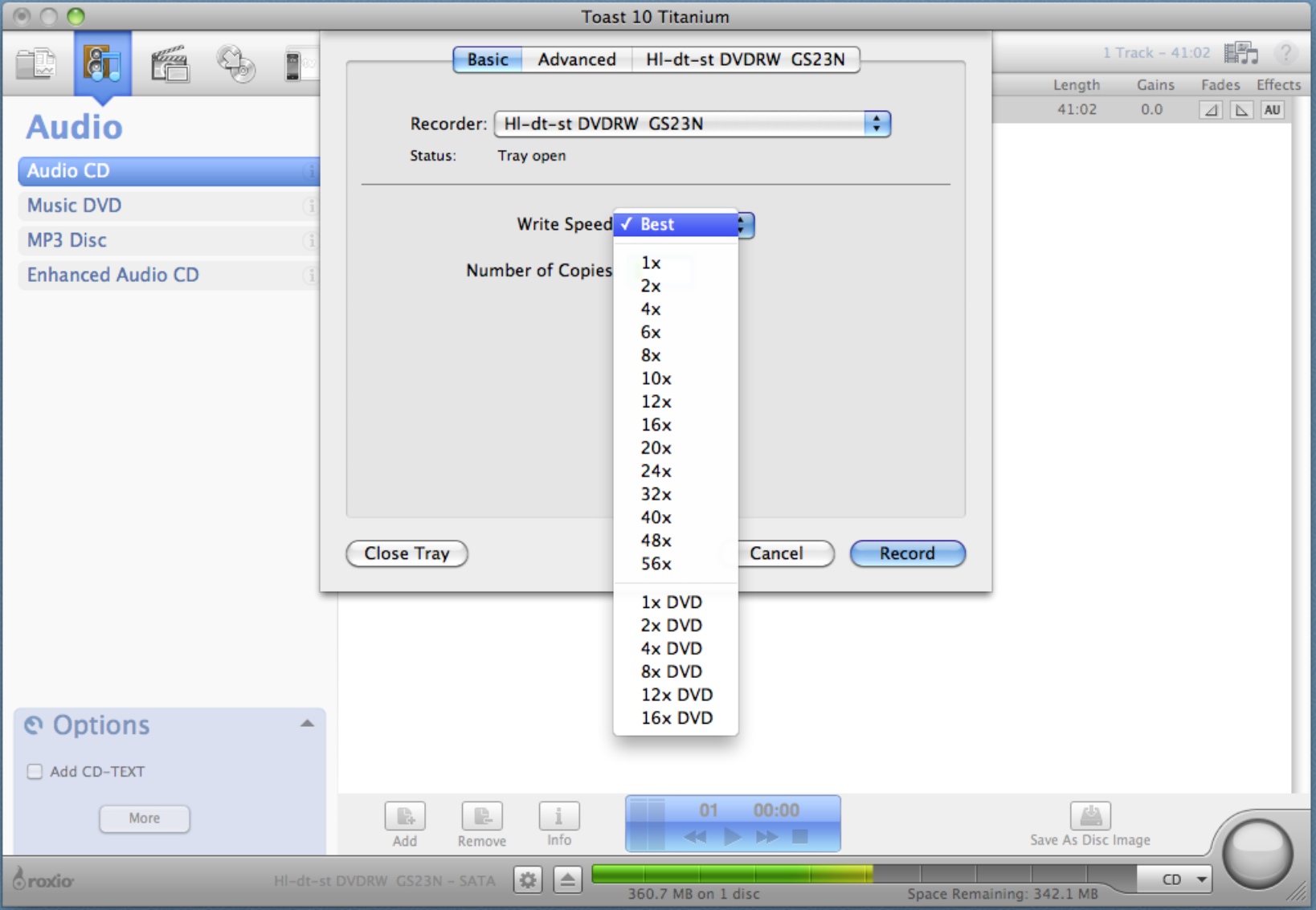1316x910 pixels.
Task: Select Music DVD in sidebar
Action: pyautogui.click(x=169, y=206)
